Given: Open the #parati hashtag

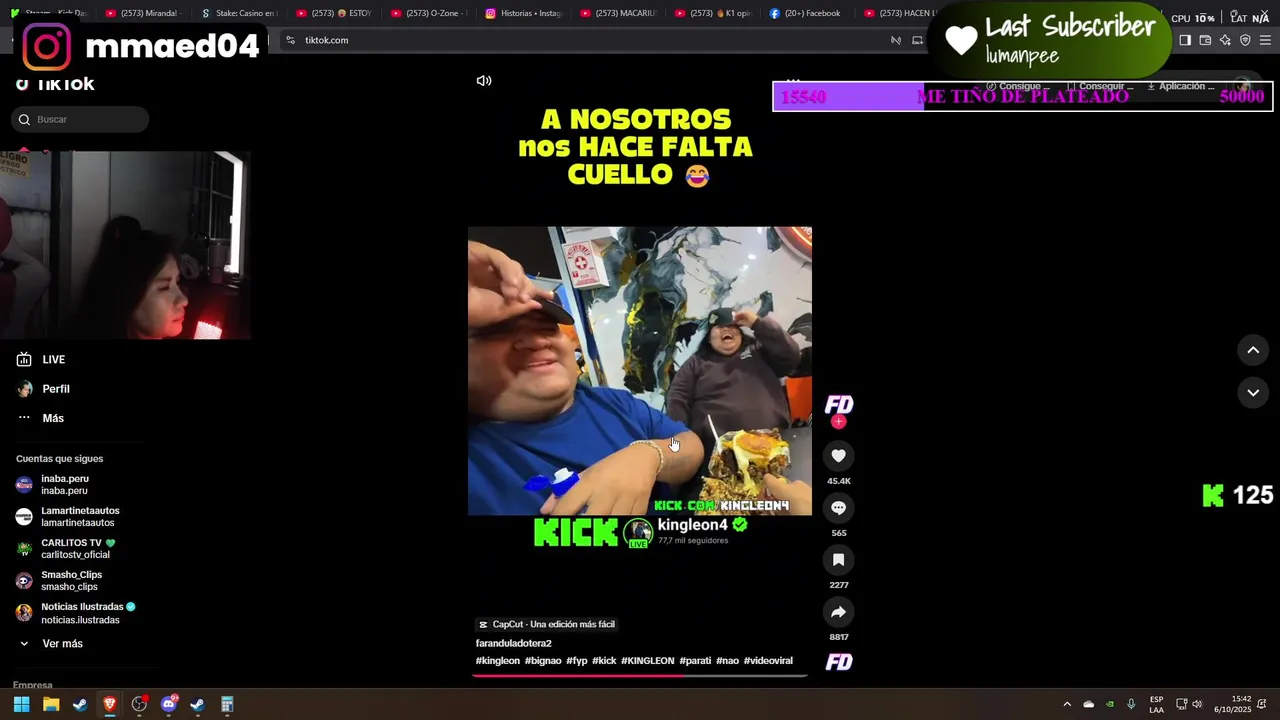Looking at the screenshot, I should pyautogui.click(x=695, y=661).
